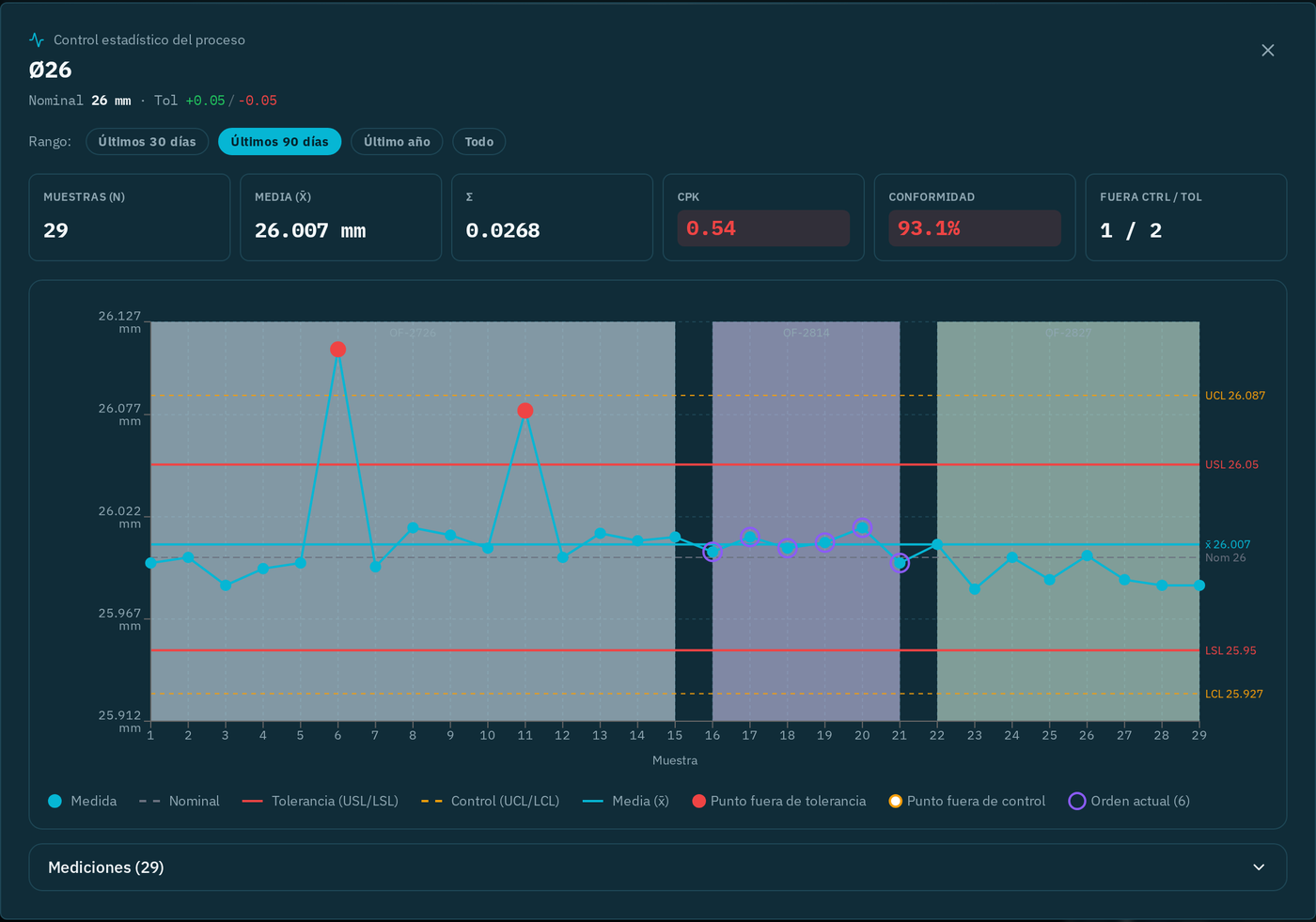Click the -0.05 lower tolerance value
Screen dimensions: 1316x922
(x=258, y=101)
